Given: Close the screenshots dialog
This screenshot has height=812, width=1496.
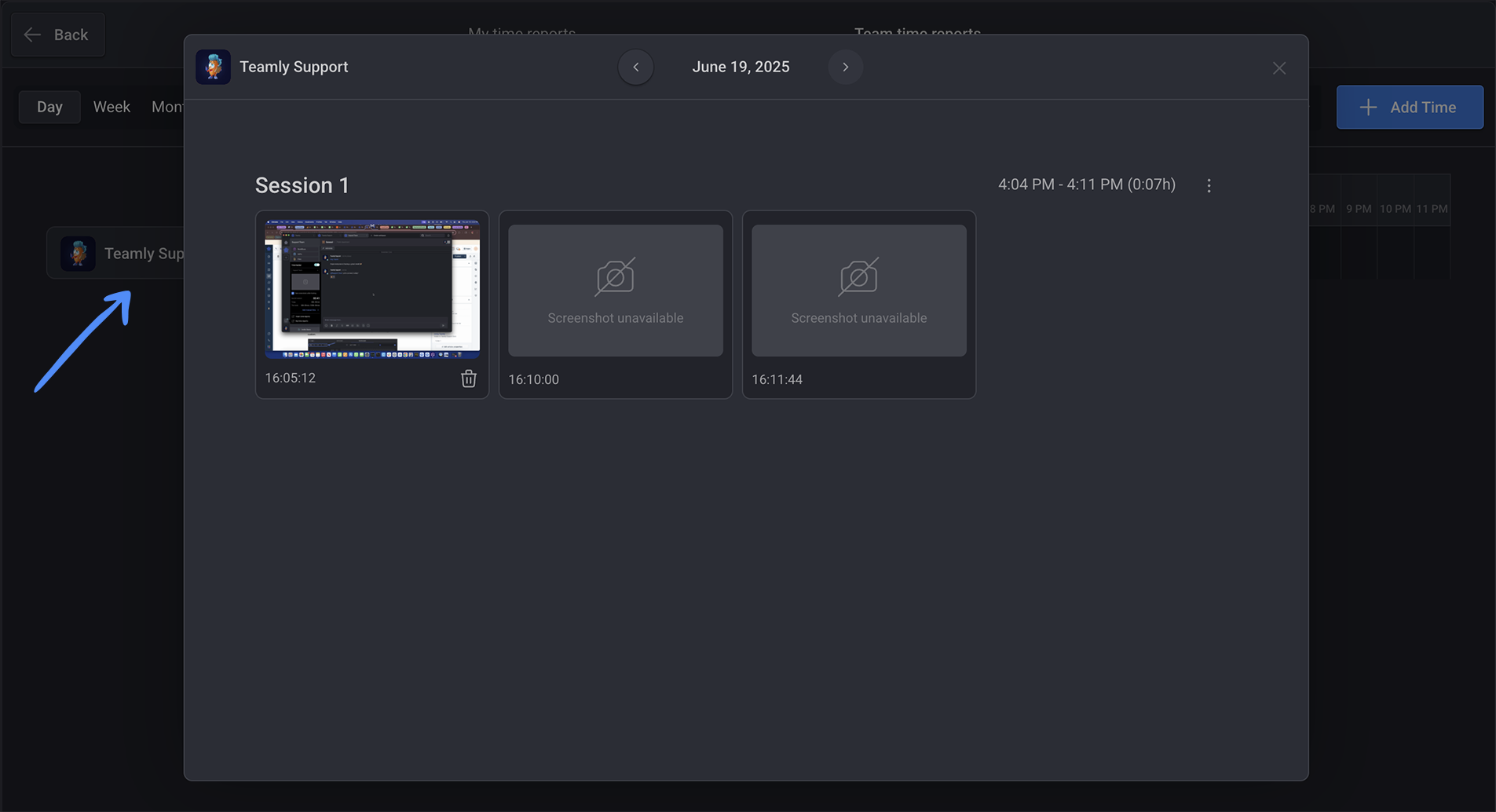Looking at the screenshot, I should point(1279,68).
